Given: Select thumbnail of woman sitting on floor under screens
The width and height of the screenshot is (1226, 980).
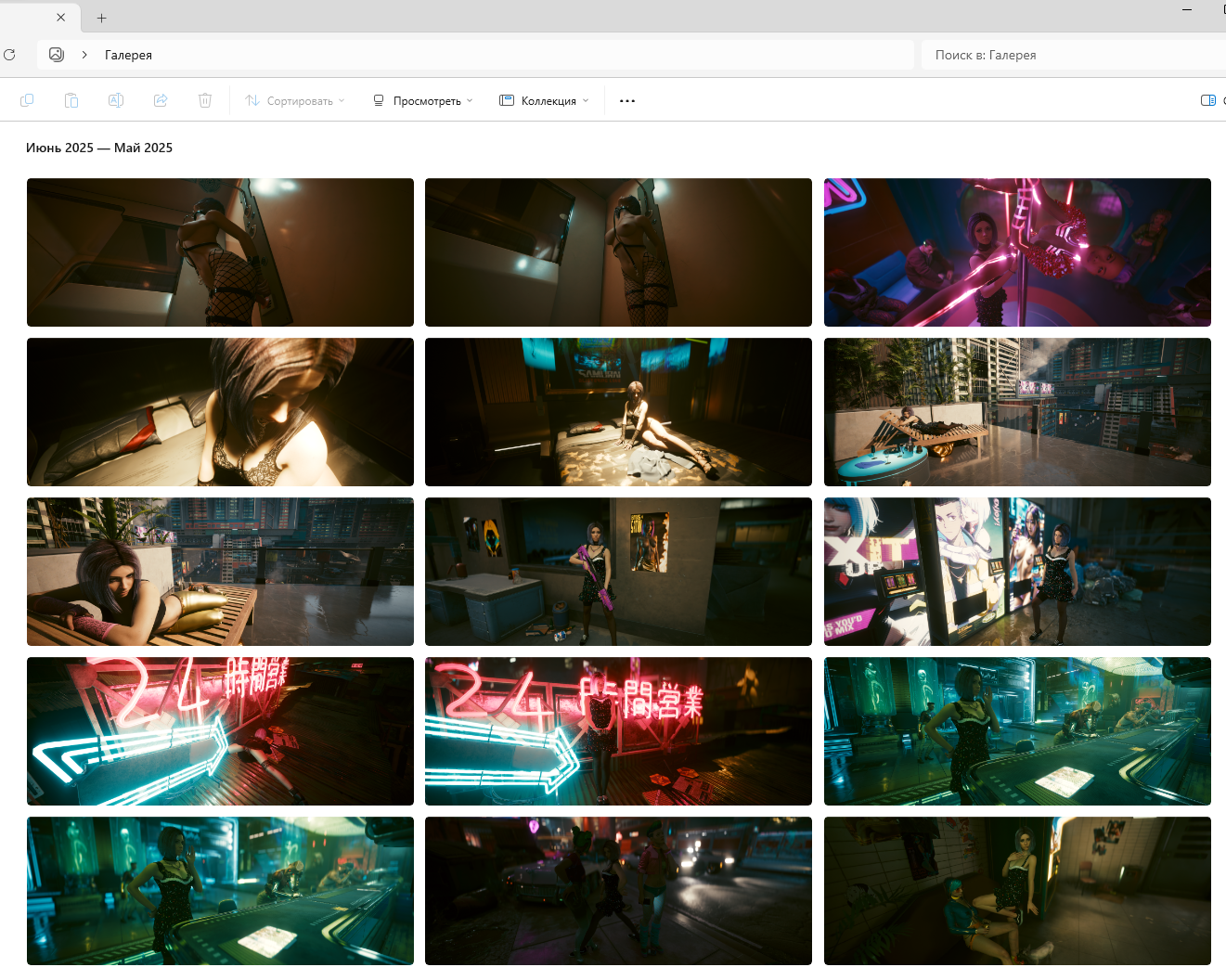Looking at the screenshot, I should (618, 412).
